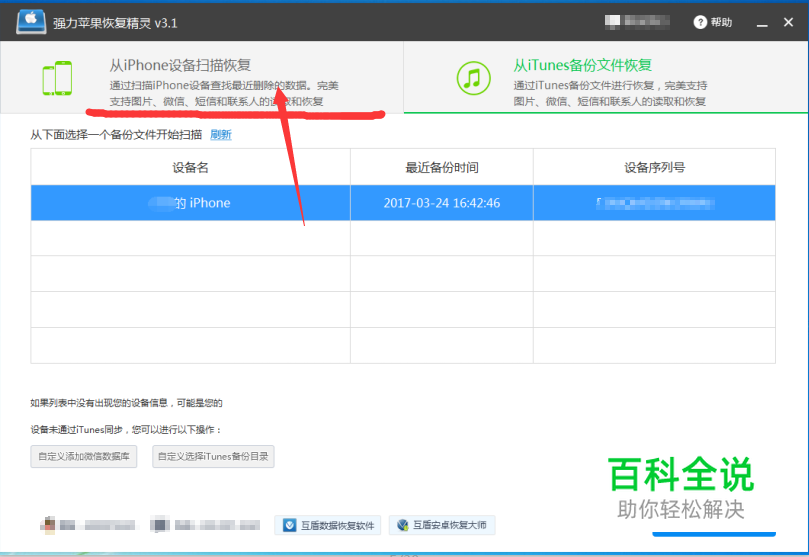Screen dimensions: 809x557
Task: Click the icon on 互盾安卓恢复大师
Action: pos(402,525)
